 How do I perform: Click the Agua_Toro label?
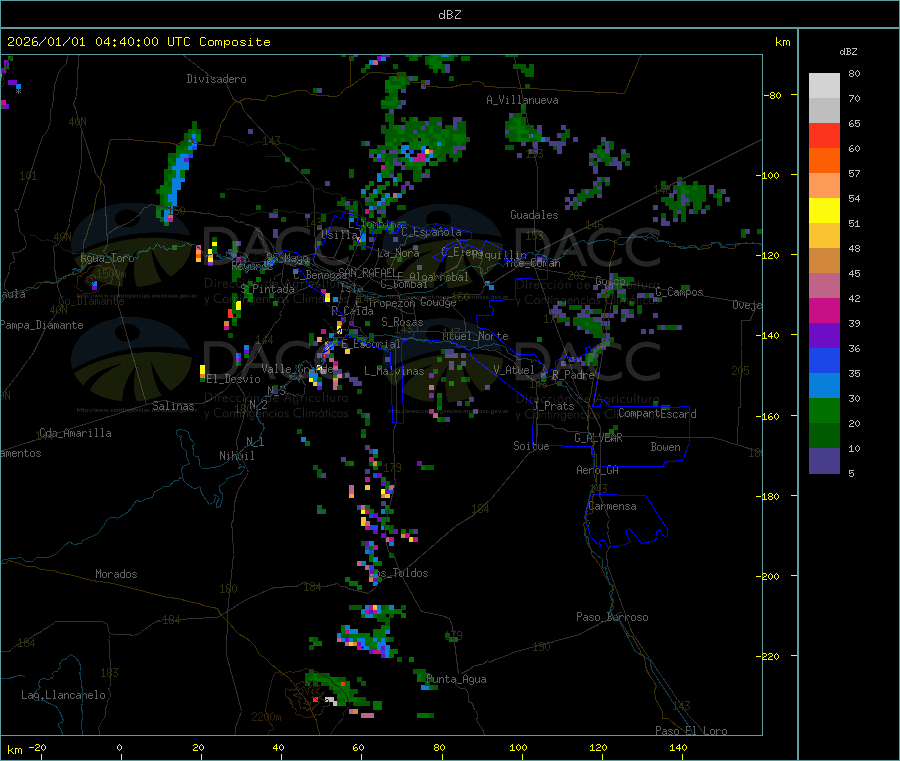pos(107,258)
